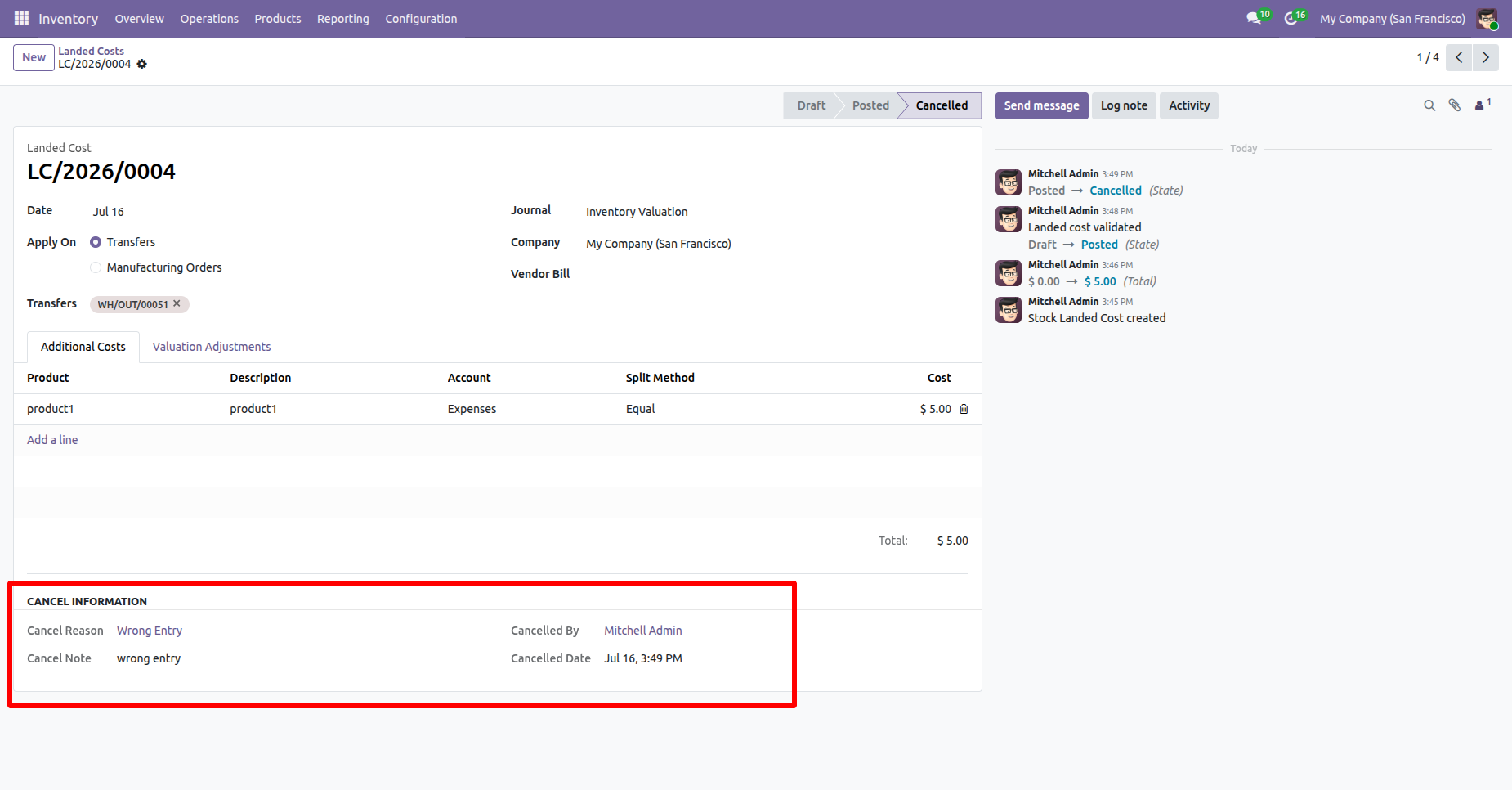Open the Overview menu
This screenshot has width=1512, height=790.
pyautogui.click(x=139, y=18)
